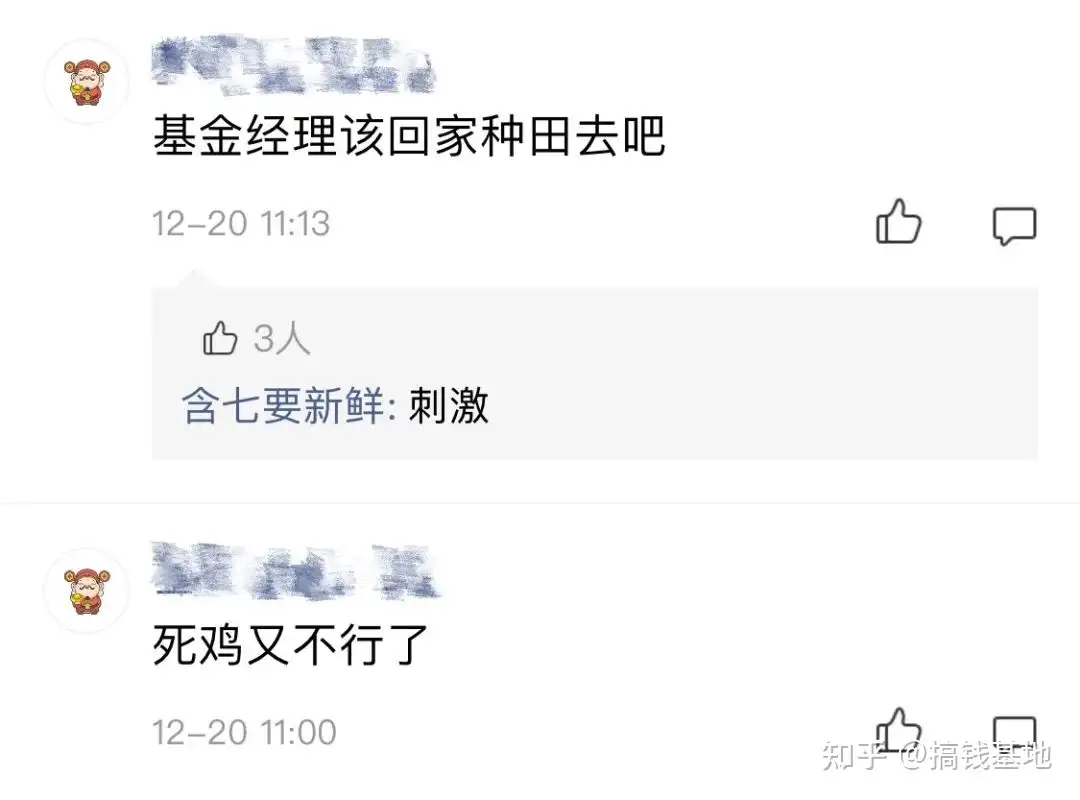Viewport: 1080px width, 800px height.
Task: Like the 死鸡又不行了 comment
Action: pos(898,728)
